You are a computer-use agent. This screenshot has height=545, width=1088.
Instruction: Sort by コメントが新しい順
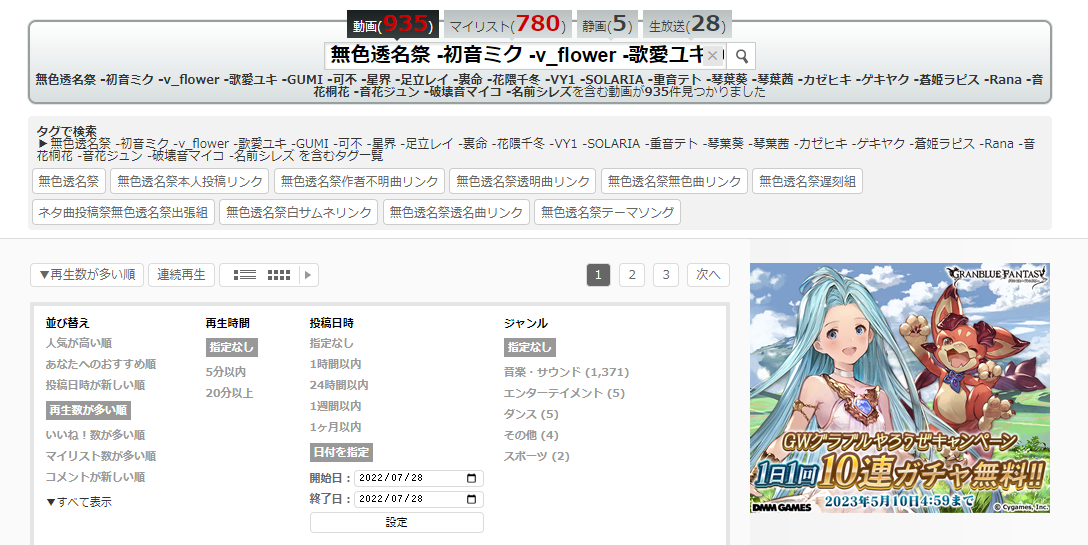tap(95, 477)
